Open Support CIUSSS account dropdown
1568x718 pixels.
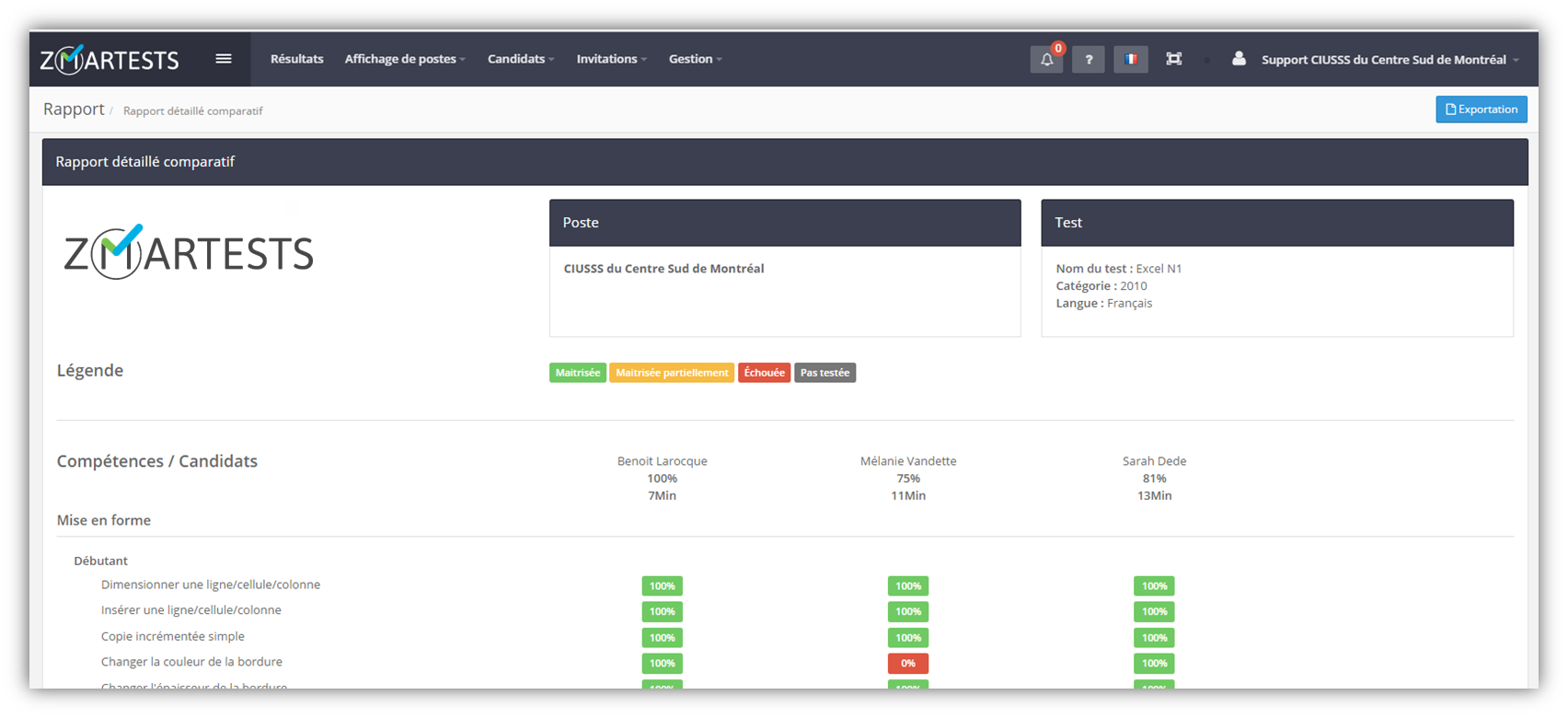[x=1389, y=60]
